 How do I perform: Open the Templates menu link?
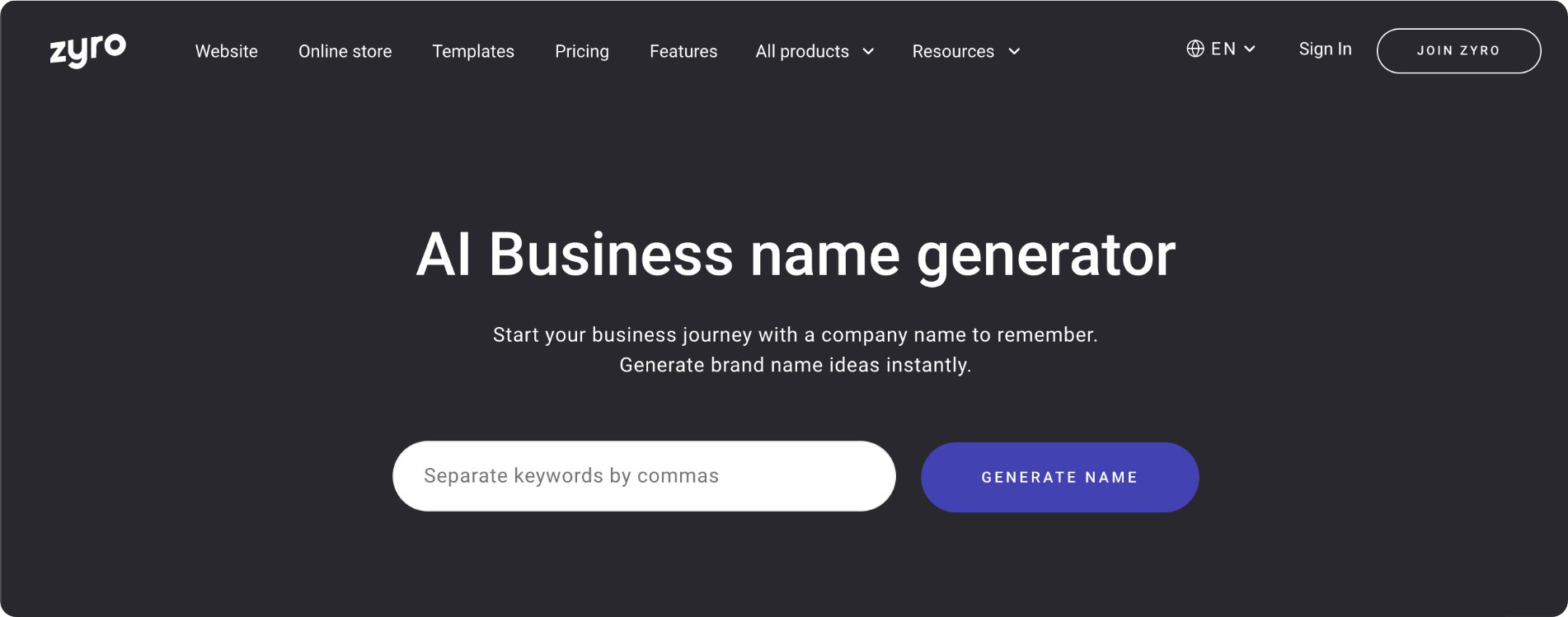pyautogui.click(x=473, y=51)
